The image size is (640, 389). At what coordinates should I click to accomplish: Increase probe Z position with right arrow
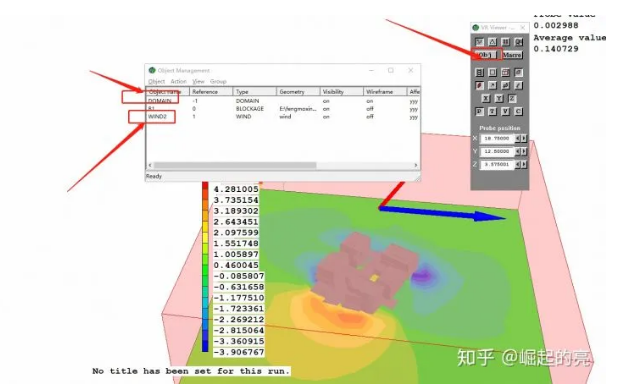pyautogui.click(x=524, y=164)
